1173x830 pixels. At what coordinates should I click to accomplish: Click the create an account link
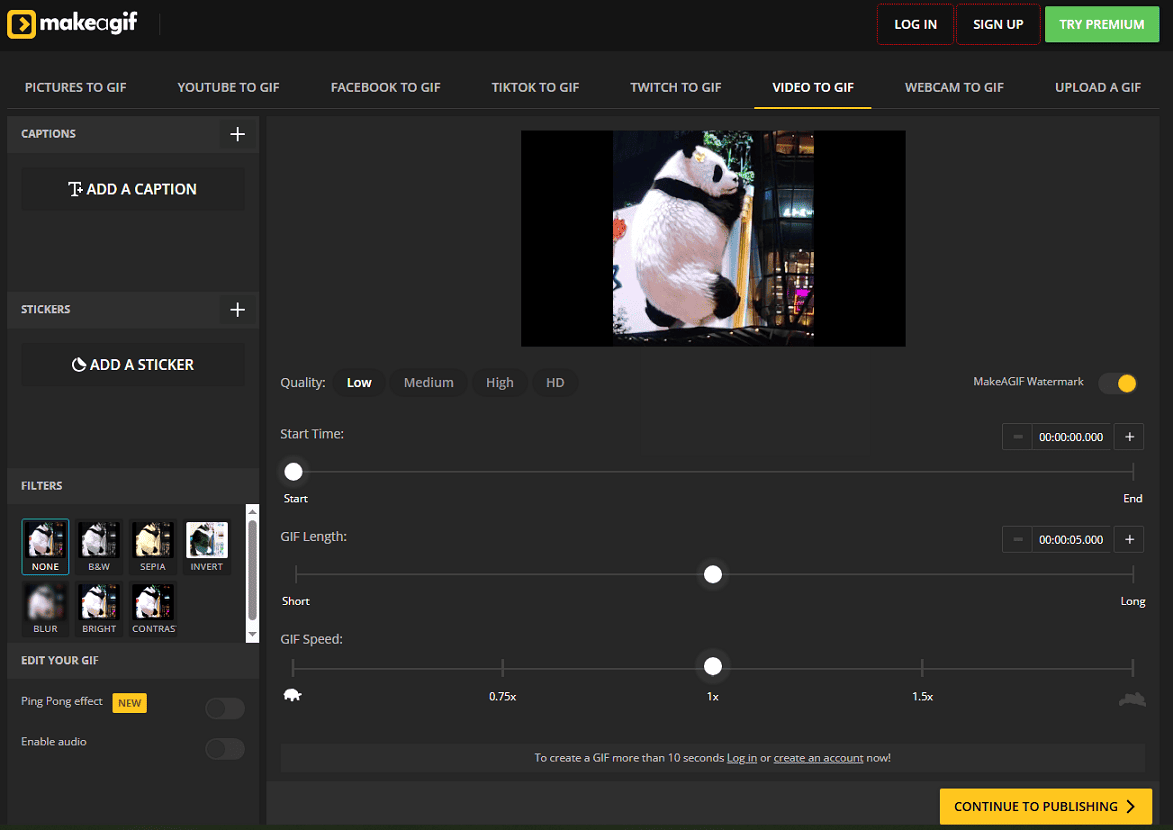(x=818, y=757)
